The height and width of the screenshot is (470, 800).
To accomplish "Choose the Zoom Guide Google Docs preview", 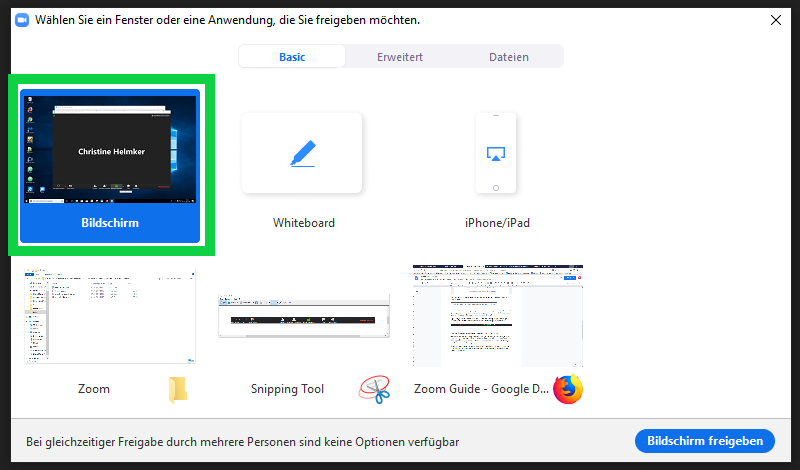I will [498, 316].
